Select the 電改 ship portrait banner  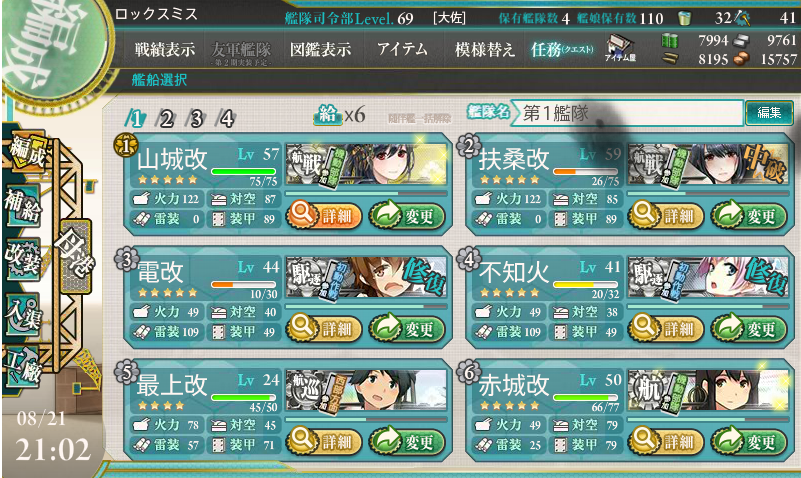(366, 277)
